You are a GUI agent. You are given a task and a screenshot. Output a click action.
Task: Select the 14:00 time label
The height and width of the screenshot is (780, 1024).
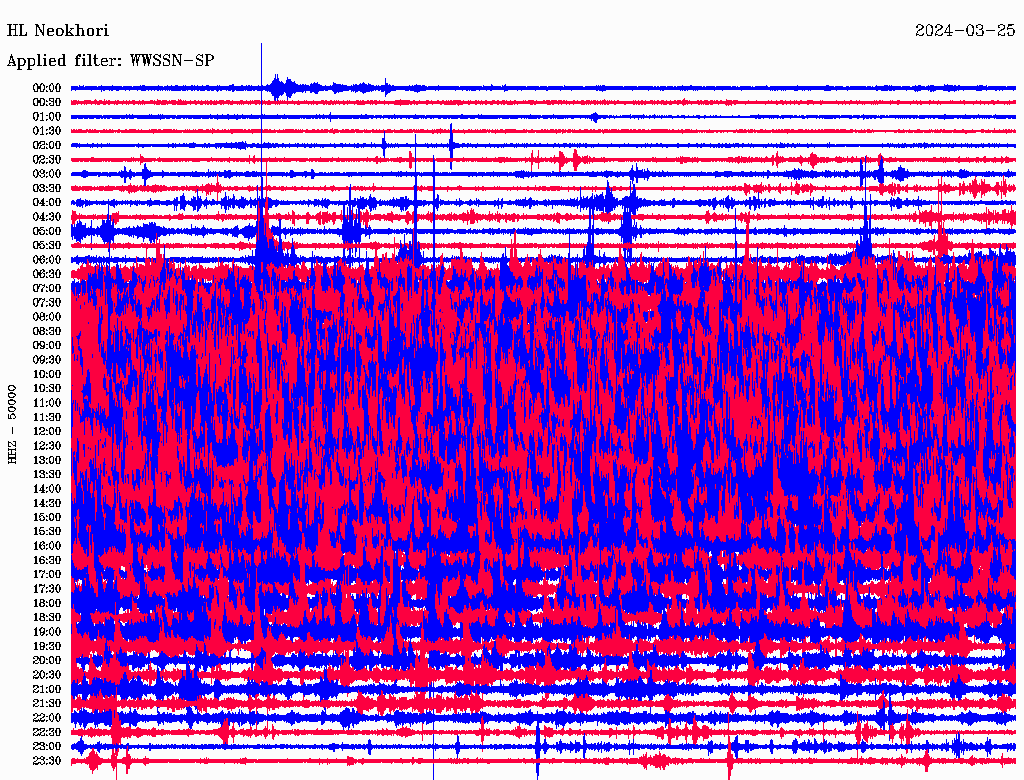click(47, 489)
